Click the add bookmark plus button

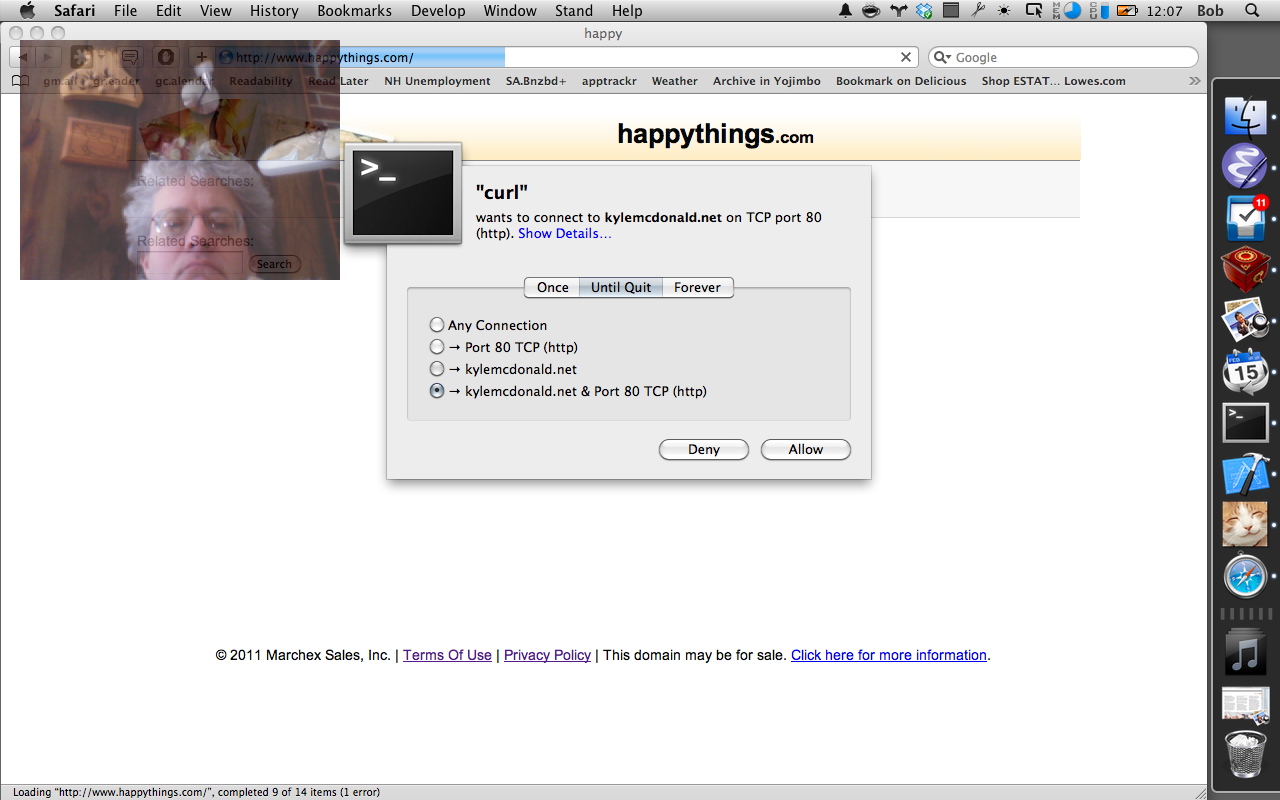click(x=201, y=57)
